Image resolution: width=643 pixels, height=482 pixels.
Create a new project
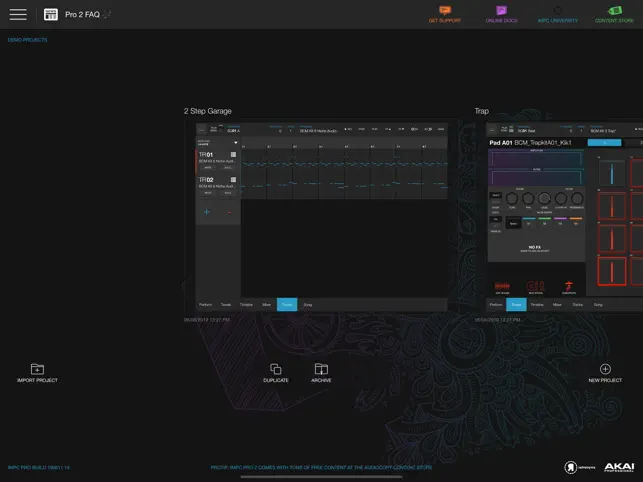pyautogui.click(x=605, y=373)
